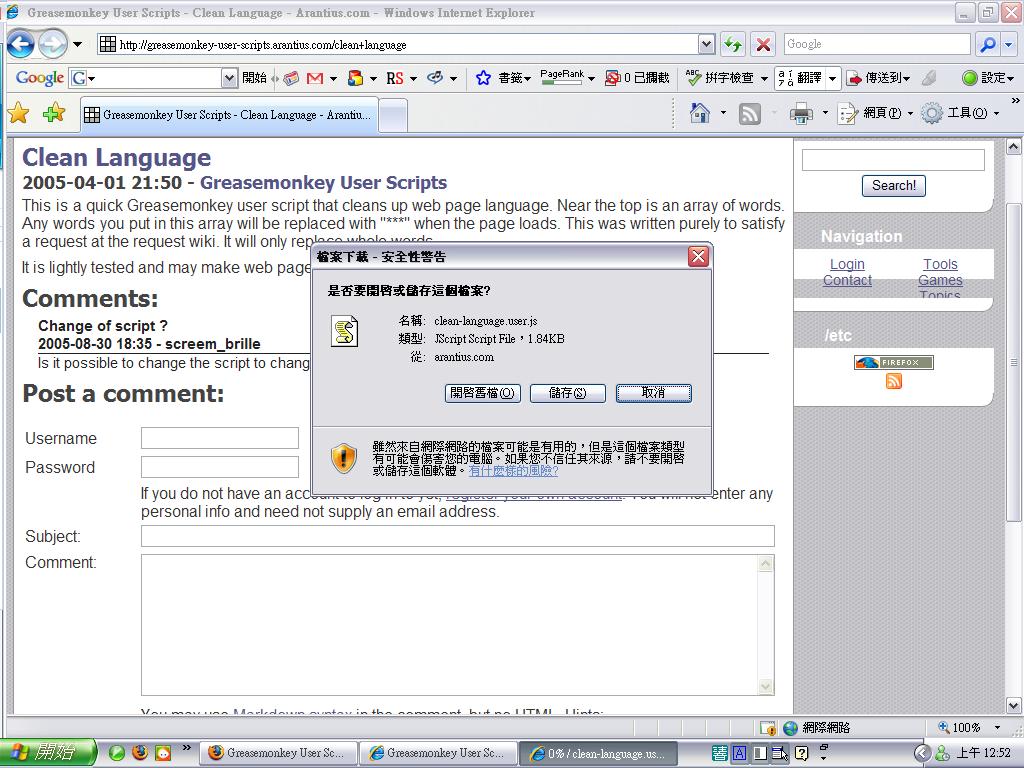
Task: Click the page vertical scrollbar up arrow
Action: pyautogui.click(x=1014, y=146)
